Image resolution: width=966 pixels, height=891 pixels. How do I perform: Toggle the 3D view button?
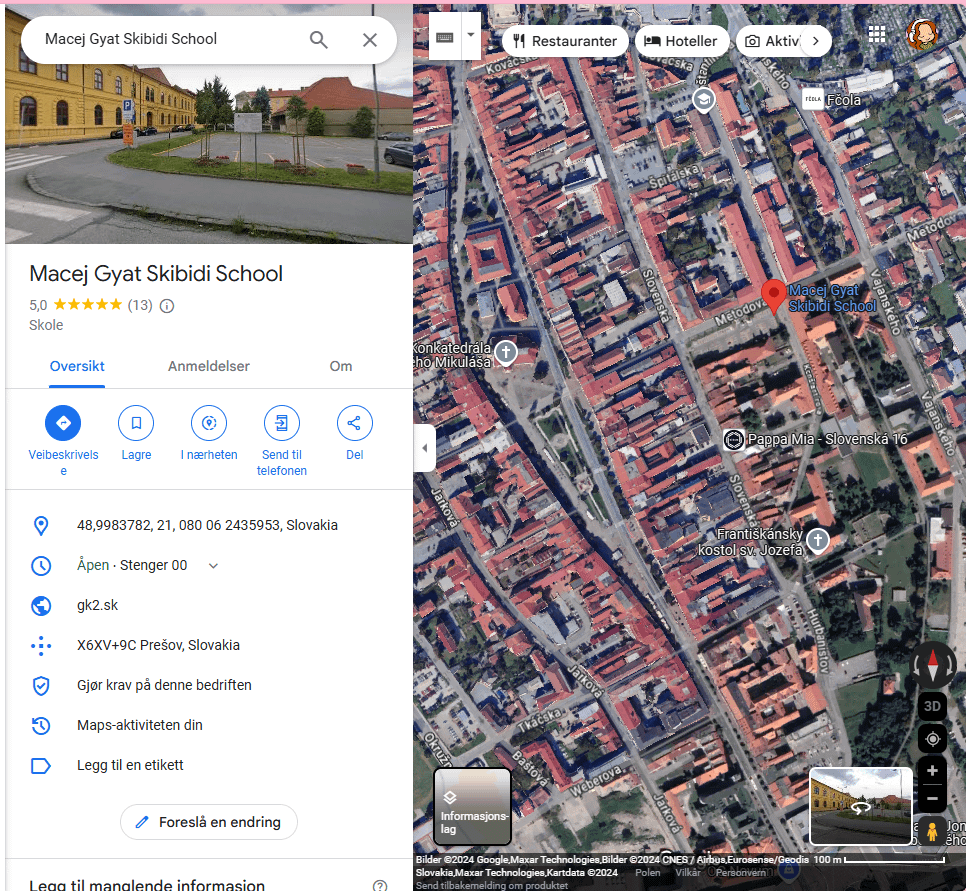[932, 706]
